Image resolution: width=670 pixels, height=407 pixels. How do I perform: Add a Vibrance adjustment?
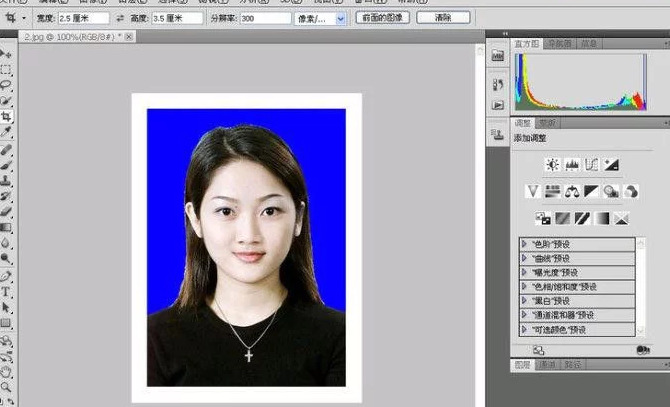click(x=532, y=191)
